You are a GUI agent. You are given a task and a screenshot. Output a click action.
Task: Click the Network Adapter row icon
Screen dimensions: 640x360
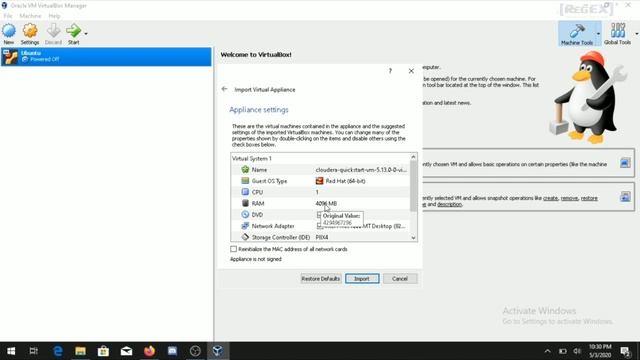[245, 226]
